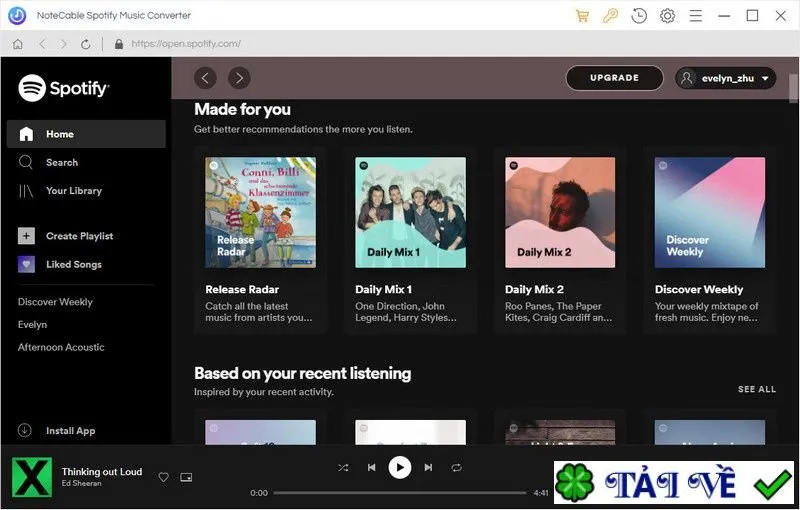Open the shopping cart purchase icon
800x510 pixels.
pos(582,16)
